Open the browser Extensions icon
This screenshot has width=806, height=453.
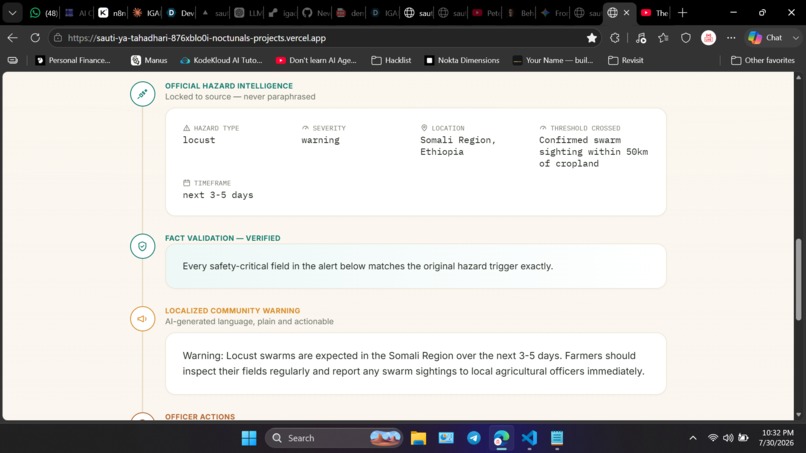pyautogui.click(x=615, y=38)
